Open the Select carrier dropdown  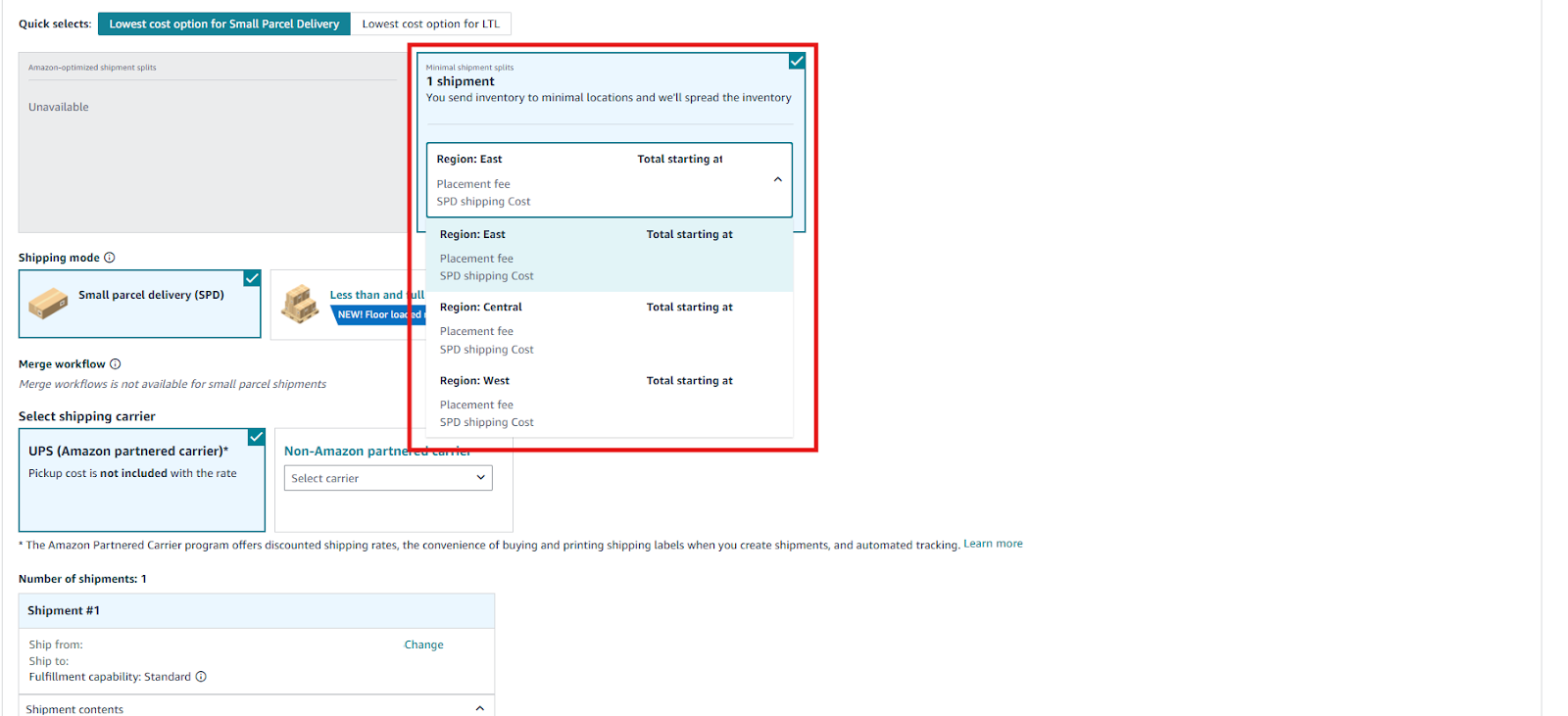coord(388,478)
